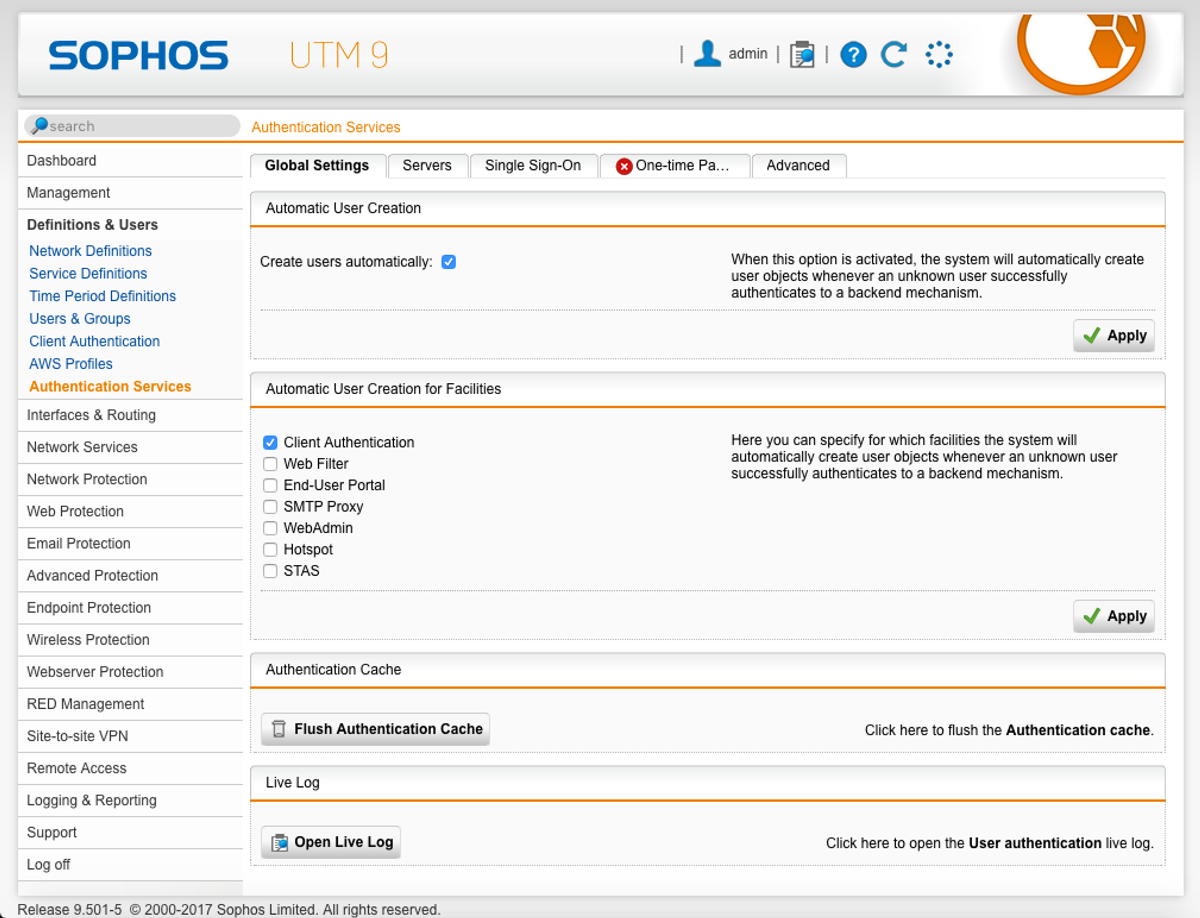The height and width of the screenshot is (918, 1200).
Task: Expand the Interfaces & Routing menu section
Action: [x=91, y=415]
